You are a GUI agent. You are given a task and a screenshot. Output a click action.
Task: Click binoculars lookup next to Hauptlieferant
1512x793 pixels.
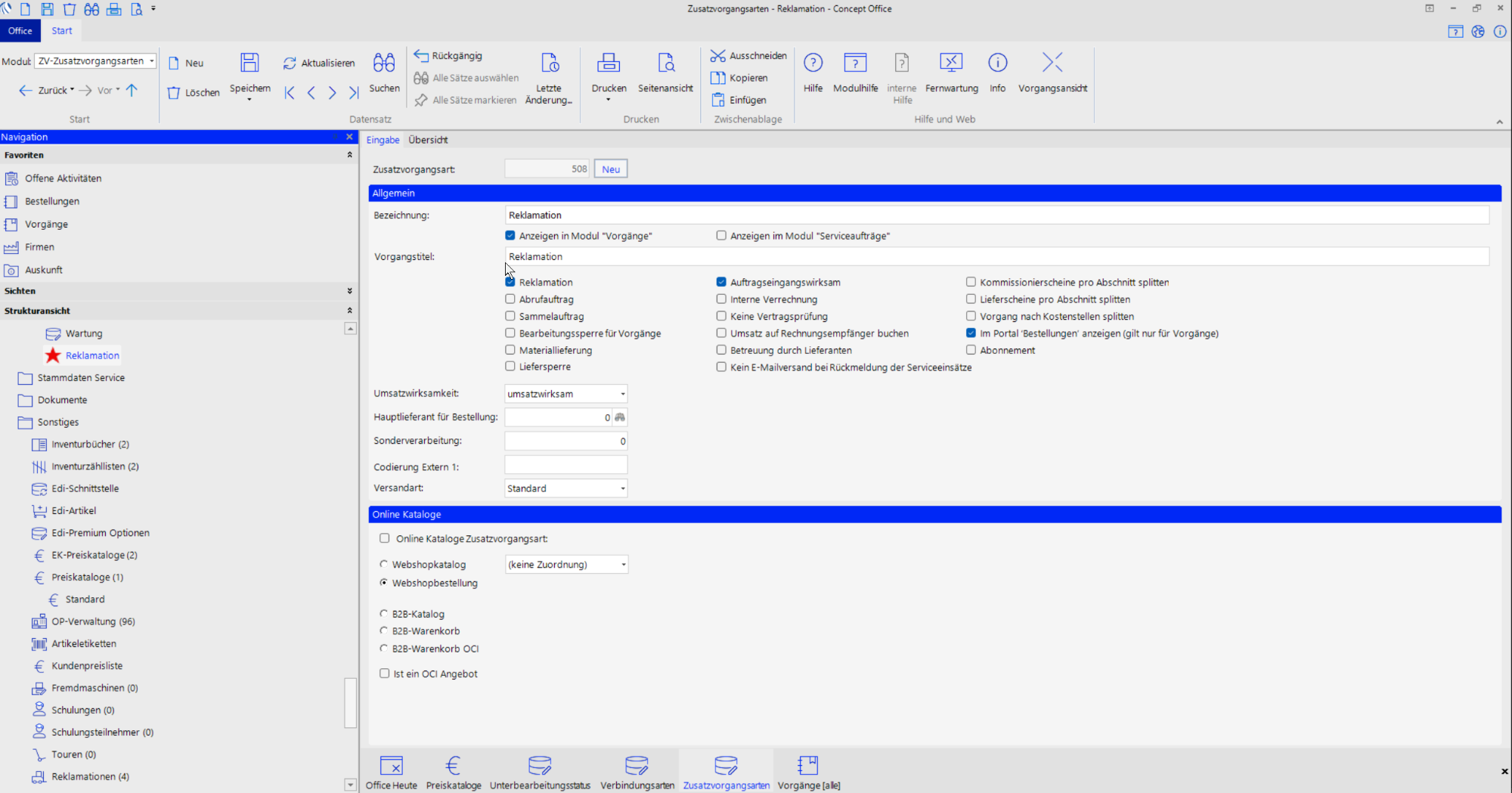point(620,417)
